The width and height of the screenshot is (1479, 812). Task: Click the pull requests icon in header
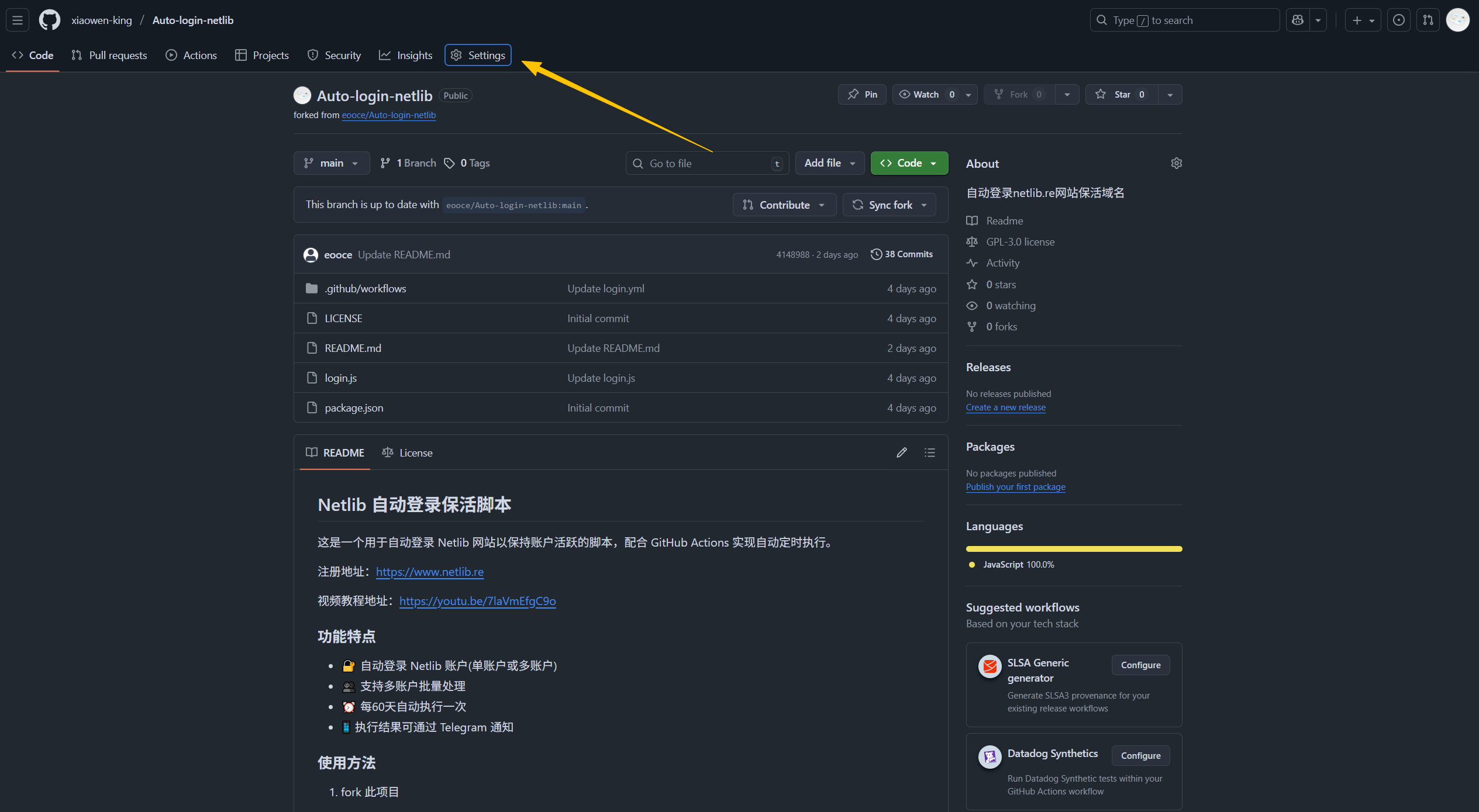pos(1428,20)
